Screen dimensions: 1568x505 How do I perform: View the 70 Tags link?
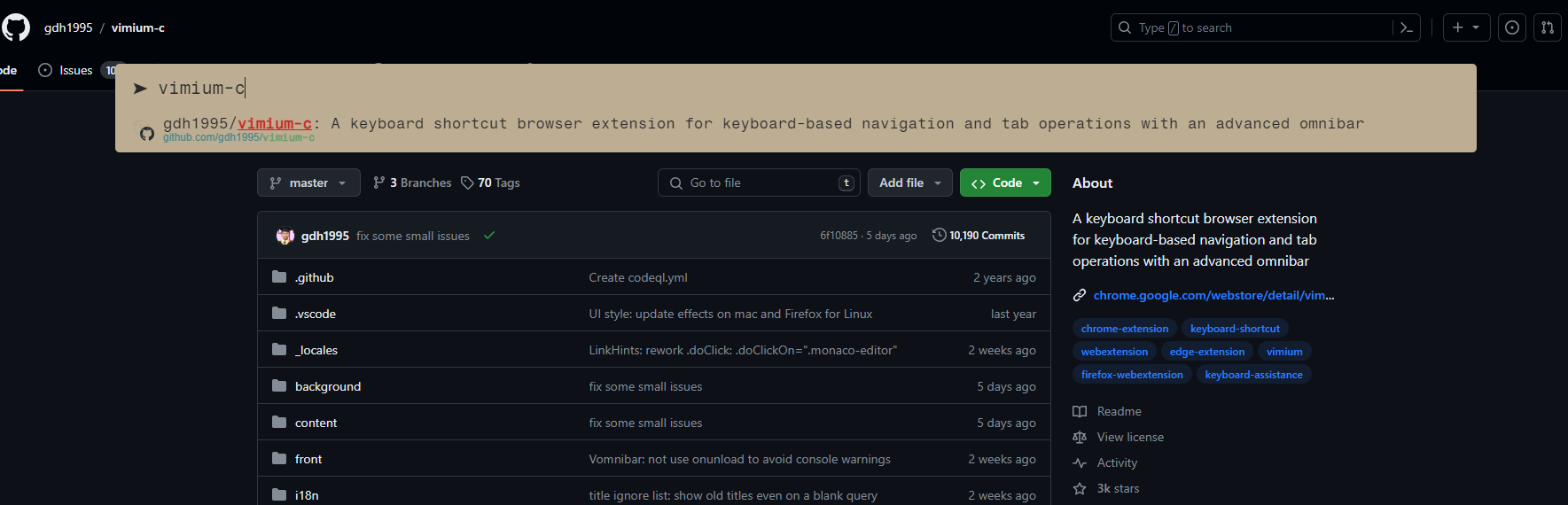(x=490, y=183)
